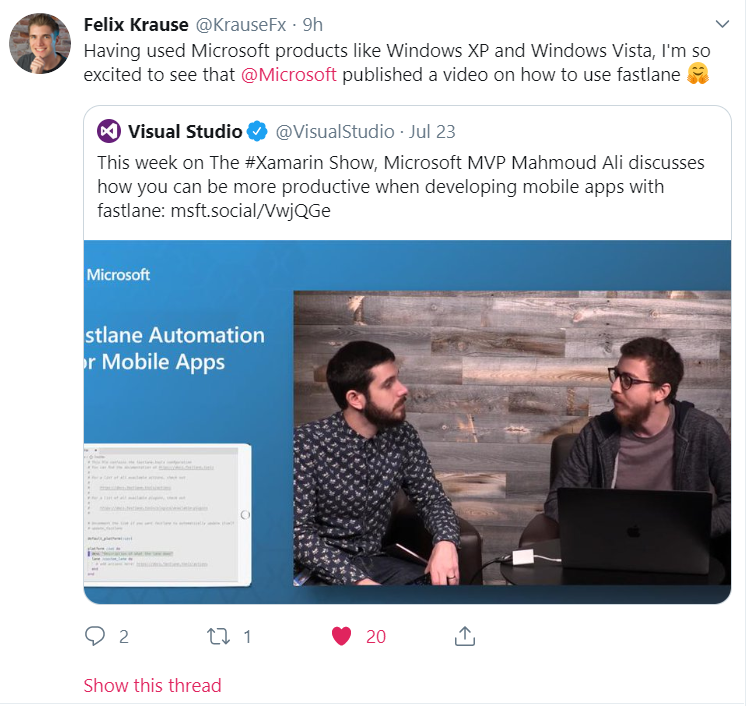Click the video preview of two men

[512, 438]
